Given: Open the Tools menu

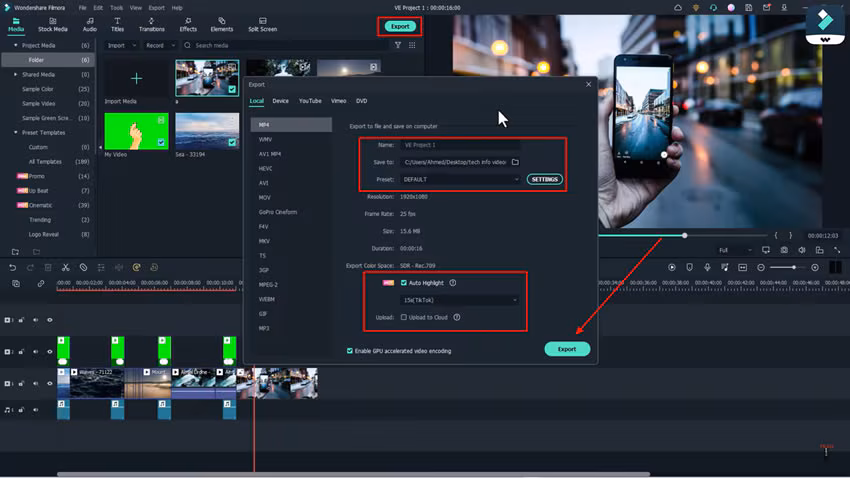Looking at the screenshot, I should point(117,8).
